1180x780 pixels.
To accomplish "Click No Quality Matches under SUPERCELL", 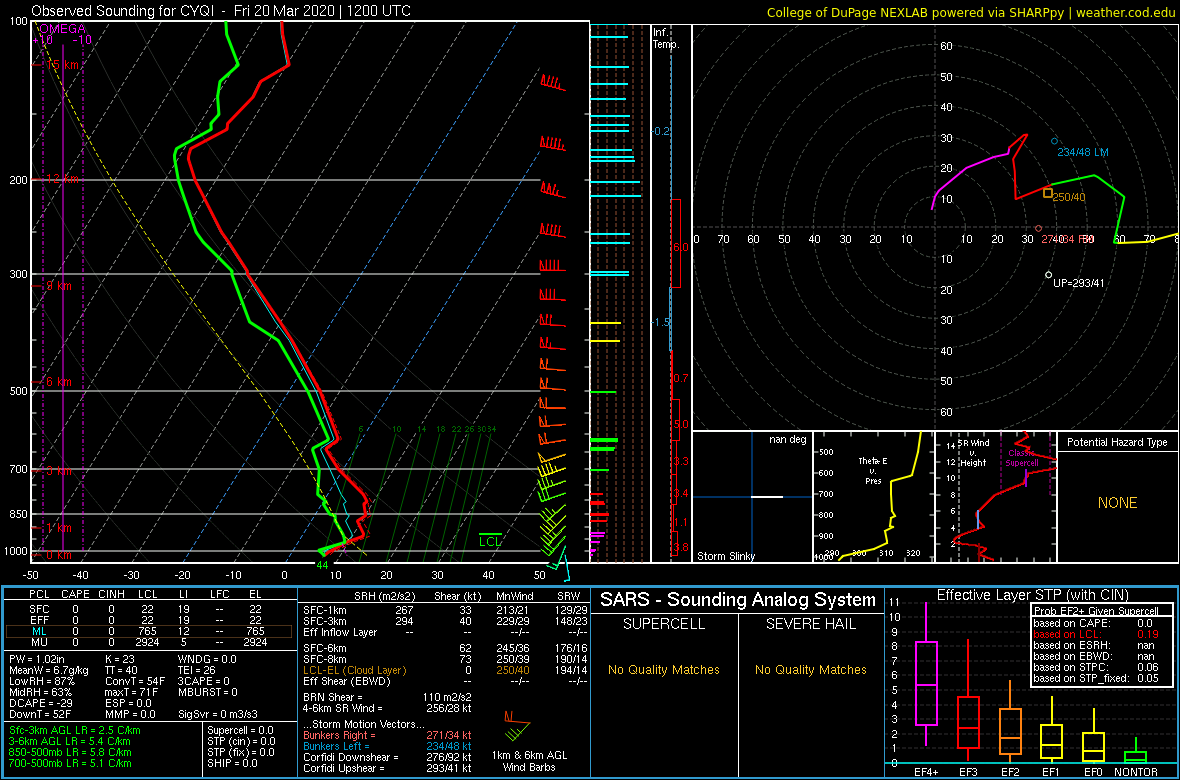I will pos(664,669).
